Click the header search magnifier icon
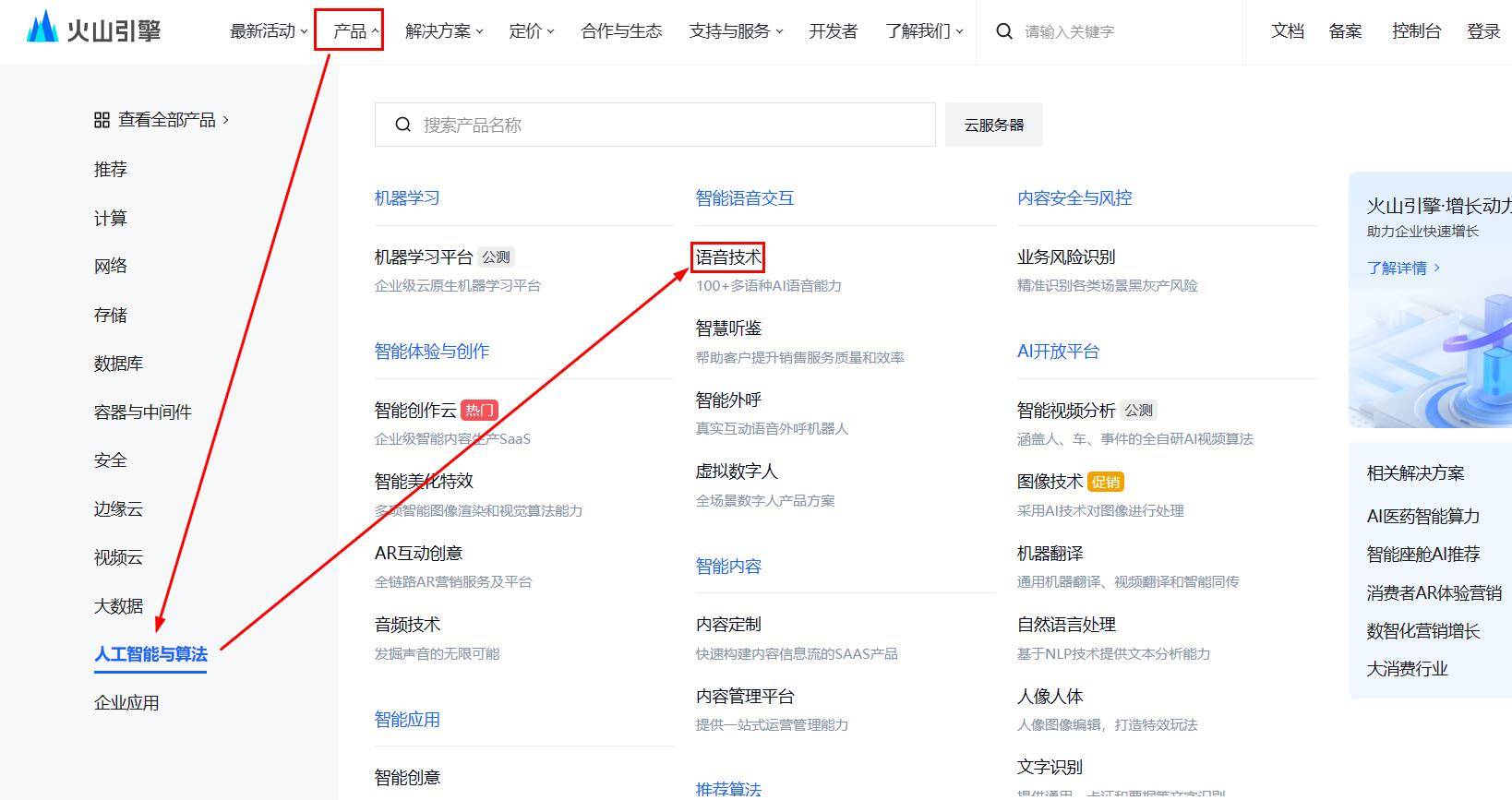This screenshot has height=800, width=1512. (1004, 31)
